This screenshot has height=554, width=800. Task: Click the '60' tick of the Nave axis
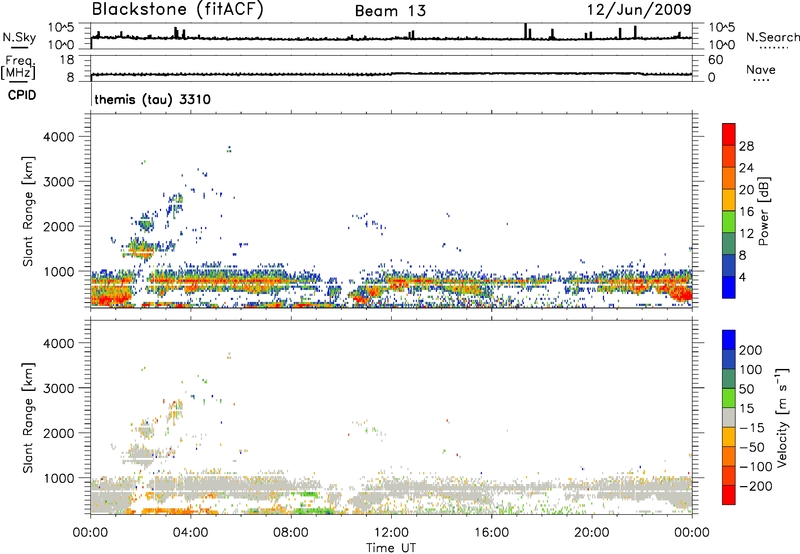[x=716, y=60]
